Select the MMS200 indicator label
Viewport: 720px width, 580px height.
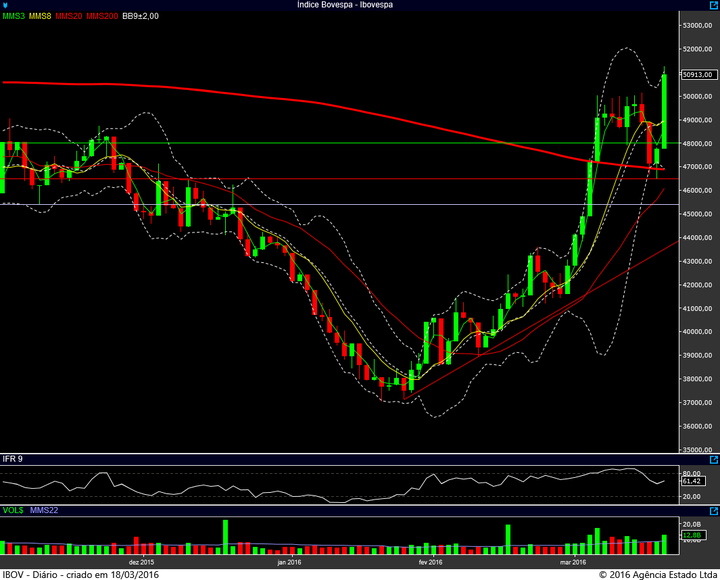tap(102, 16)
